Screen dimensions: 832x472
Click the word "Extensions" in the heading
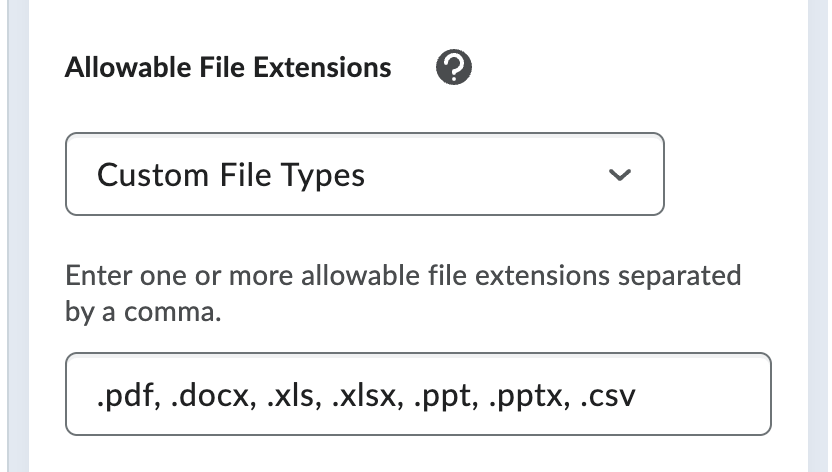(322, 68)
